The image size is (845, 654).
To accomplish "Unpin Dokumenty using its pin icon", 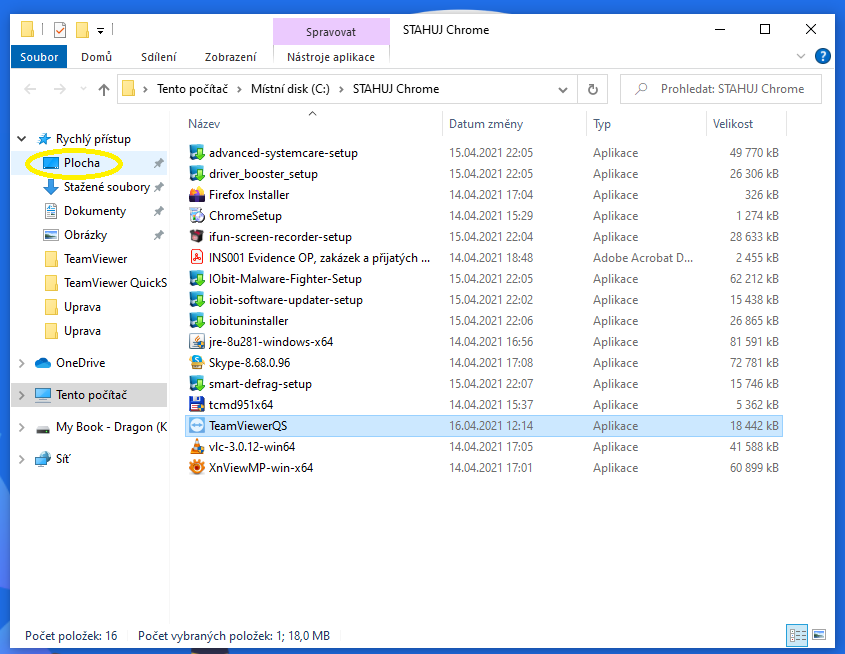I will click(158, 211).
